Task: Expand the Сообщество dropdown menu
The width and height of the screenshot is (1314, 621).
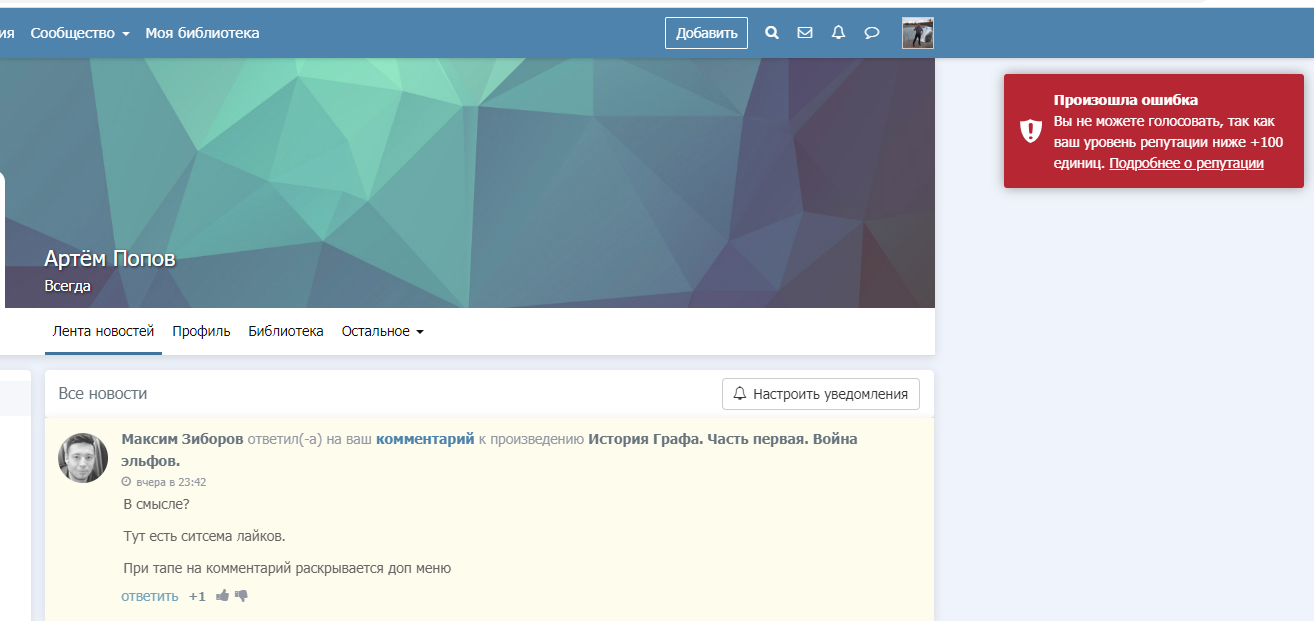Action: tap(80, 33)
